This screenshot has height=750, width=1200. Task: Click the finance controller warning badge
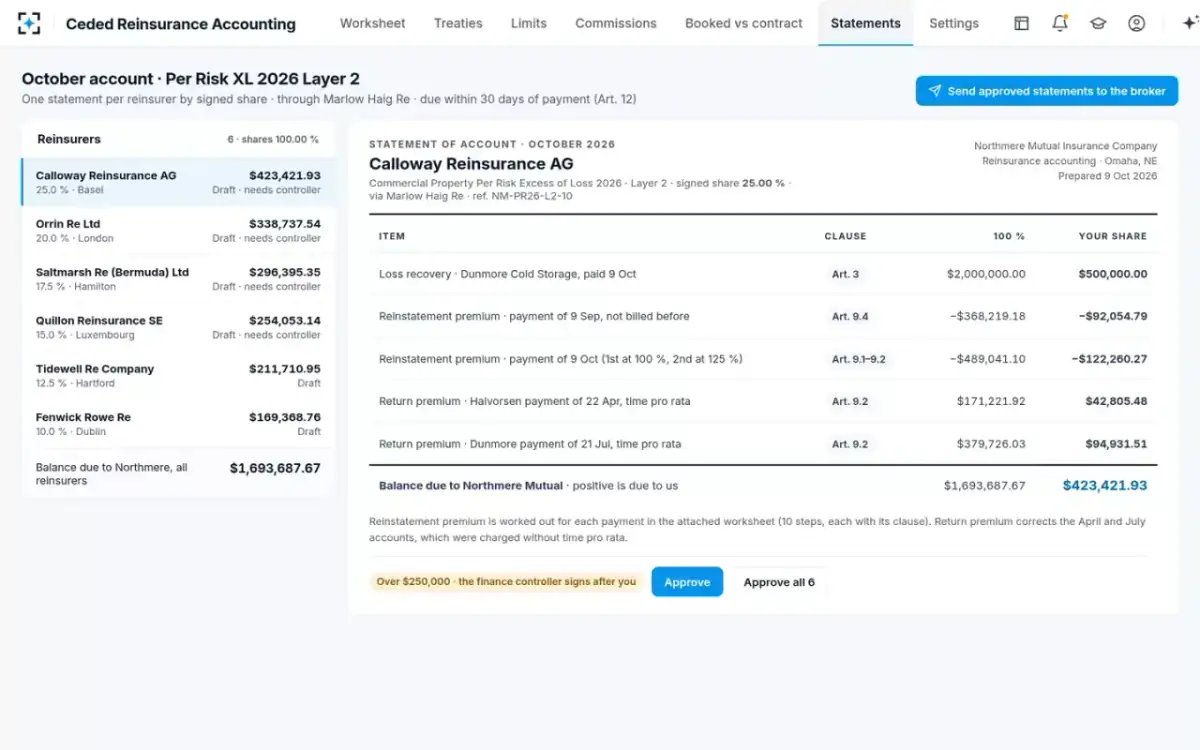click(x=506, y=582)
